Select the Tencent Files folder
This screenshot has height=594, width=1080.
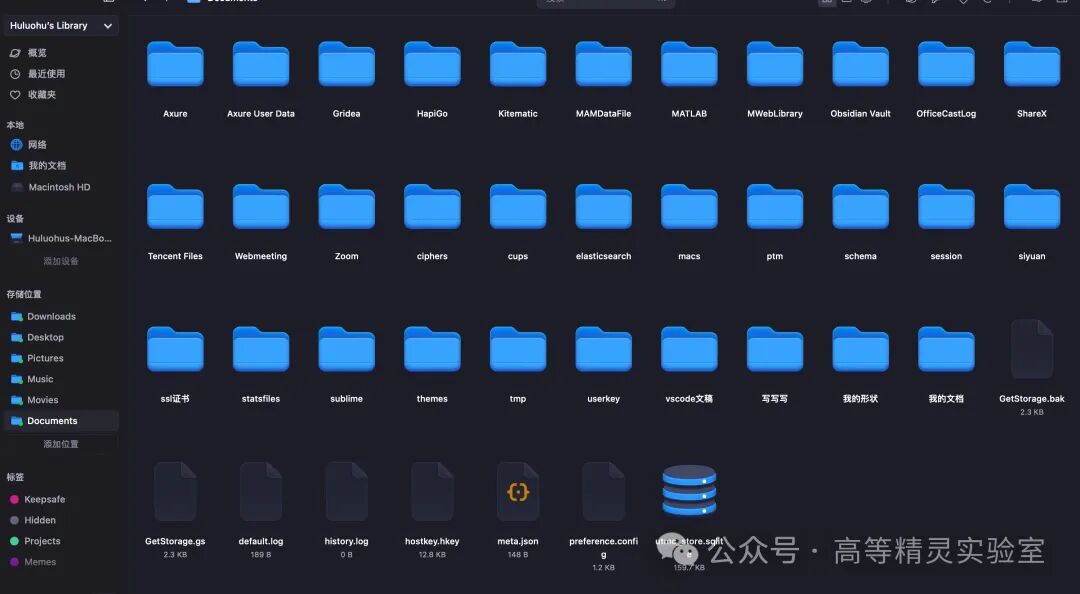(x=175, y=207)
